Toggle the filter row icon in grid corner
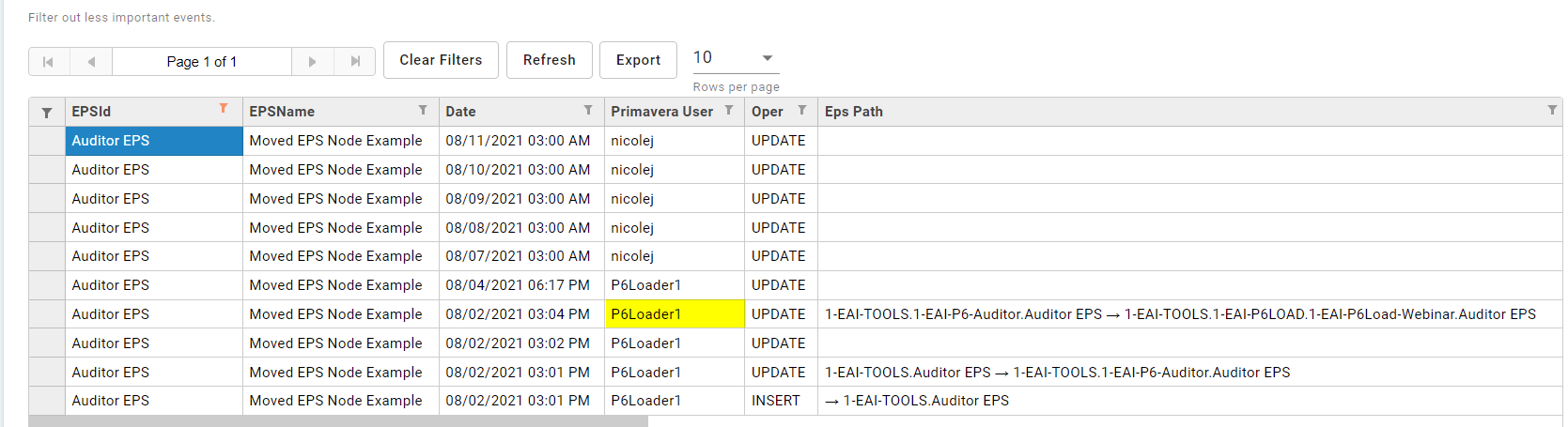The height and width of the screenshot is (427, 1568). 47,113
